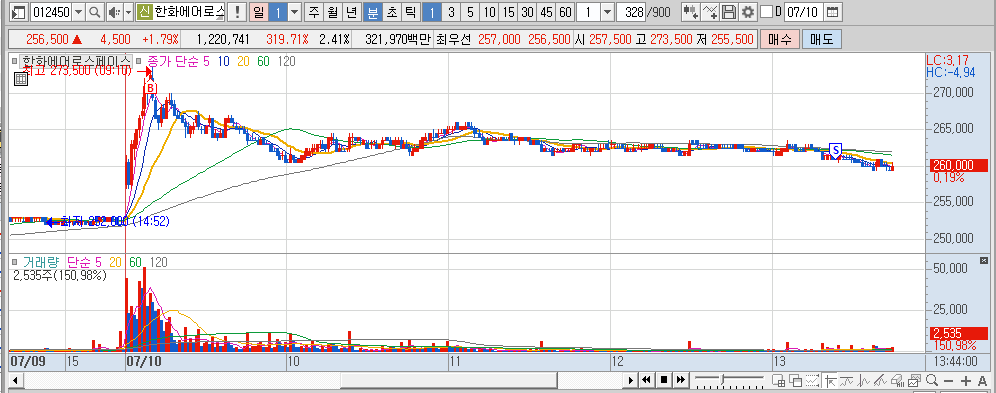Expand the stock code 012450 dropdown

(x=79, y=11)
